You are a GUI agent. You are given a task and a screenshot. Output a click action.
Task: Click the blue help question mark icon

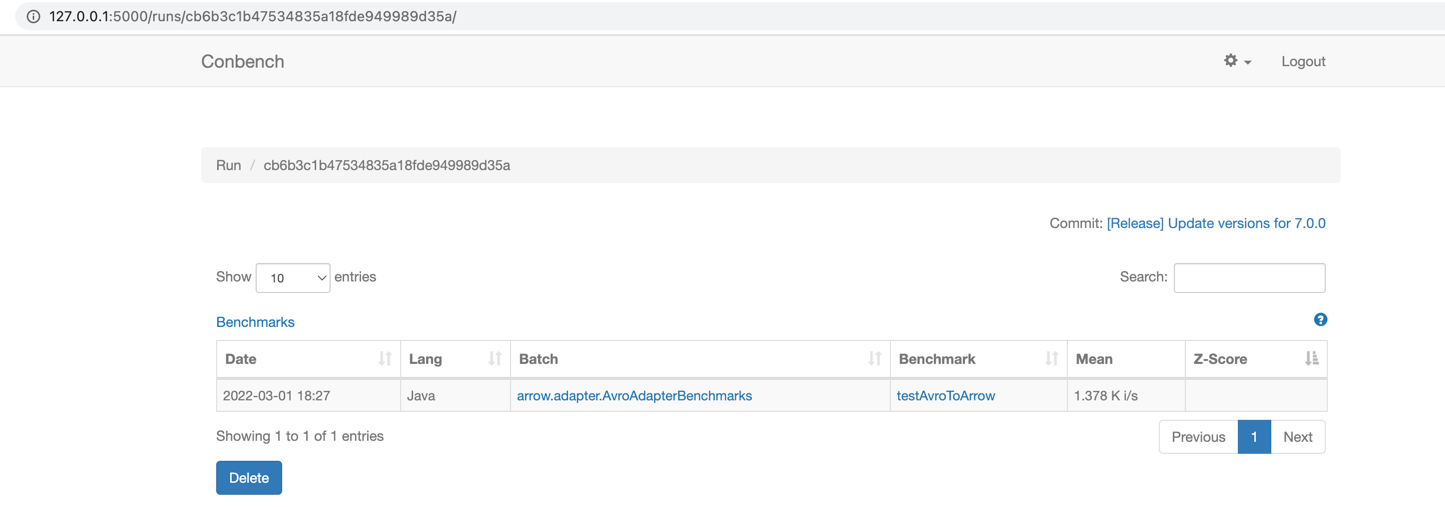[1320, 320]
